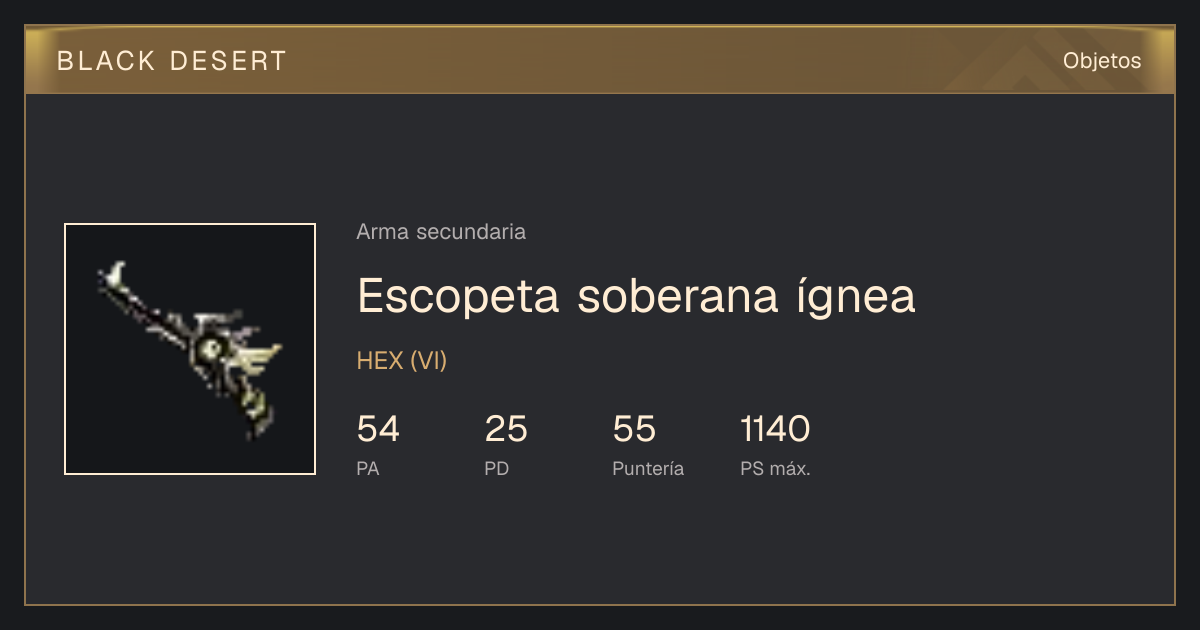This screenshot has height=630, width=1200.
Task: Click empty card area below stats
Action: click(x=600, y=545)
